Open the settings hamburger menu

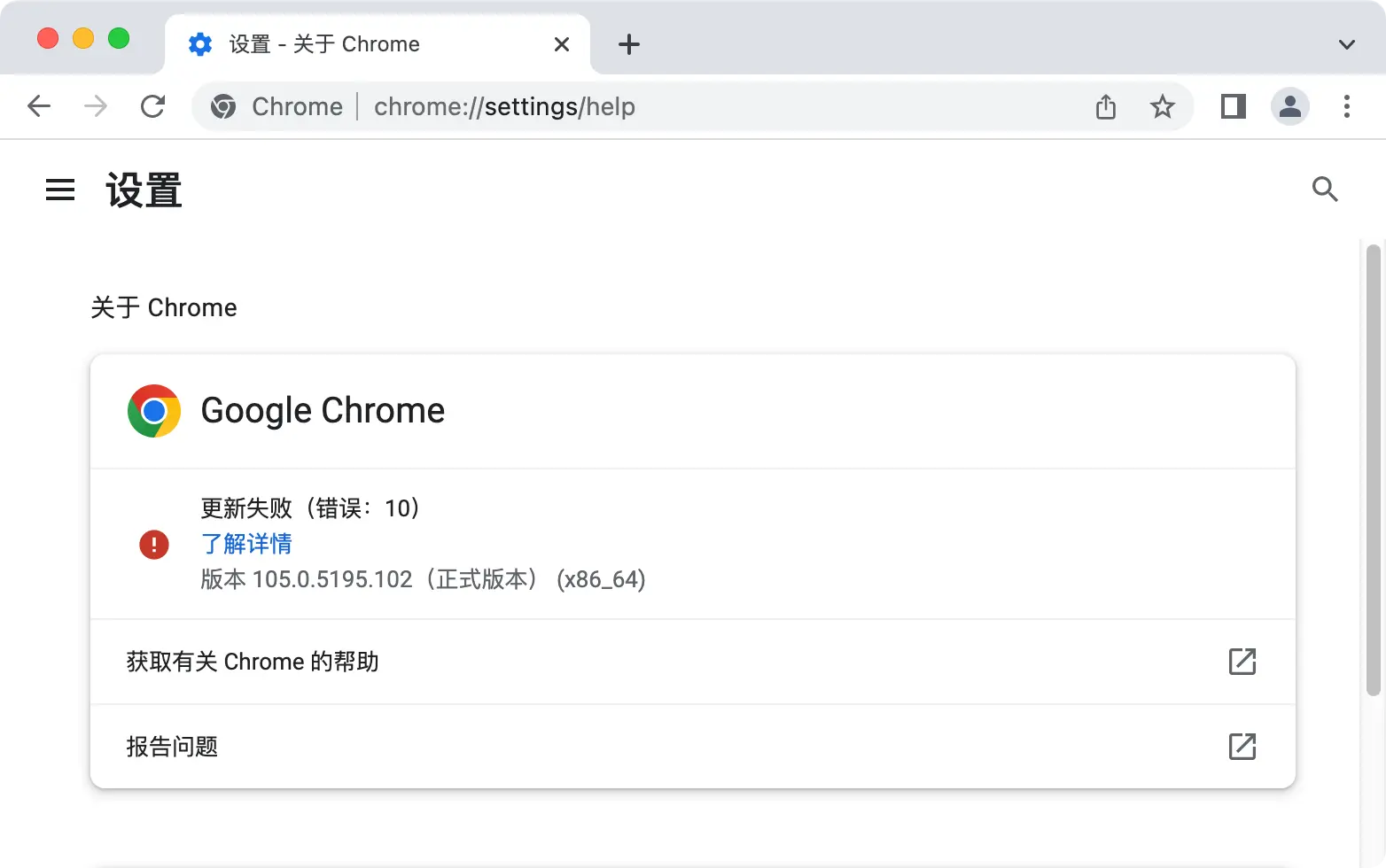(59, 190)
